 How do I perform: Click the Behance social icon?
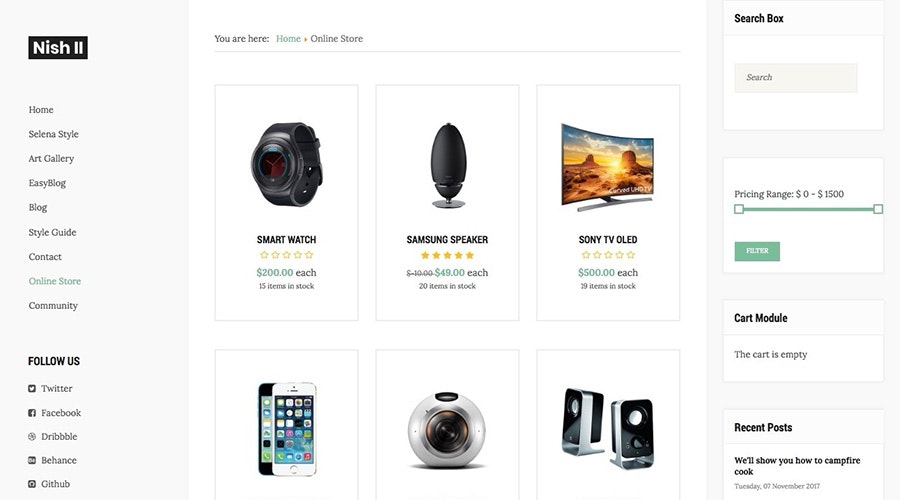tap(32, 460)
